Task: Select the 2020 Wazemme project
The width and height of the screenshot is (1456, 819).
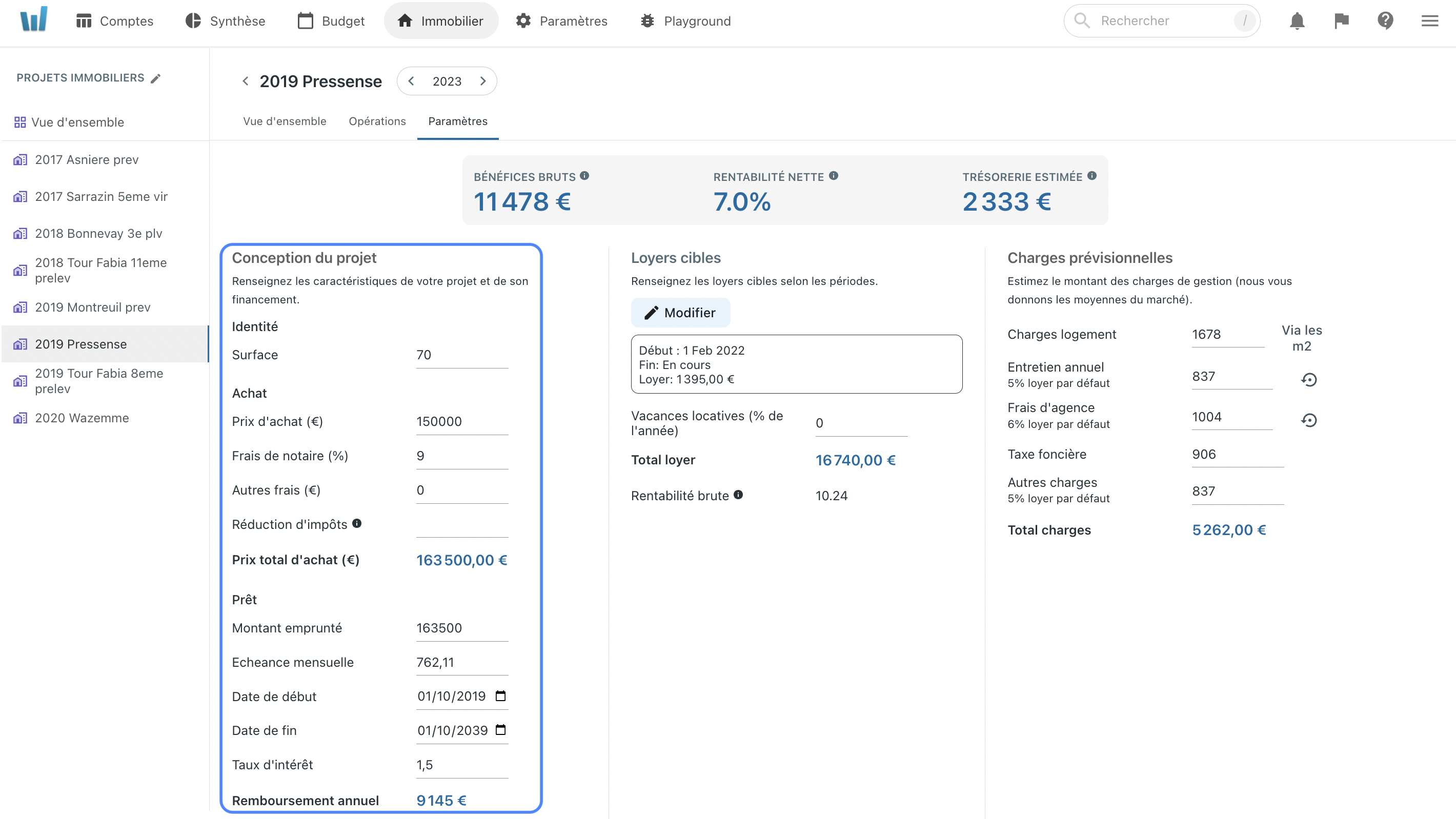Action: (x=82, y=417)
